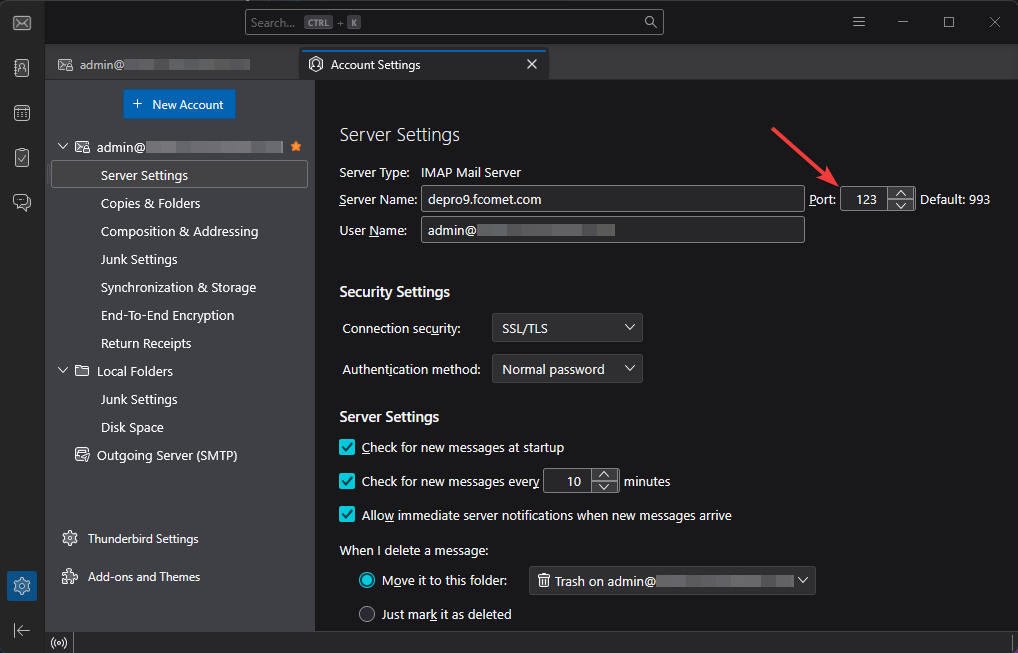The width and height of the screenshot is (1018, 653).
Task: Collapse the Local Folders tree
Action: click(x=63, y=371)
